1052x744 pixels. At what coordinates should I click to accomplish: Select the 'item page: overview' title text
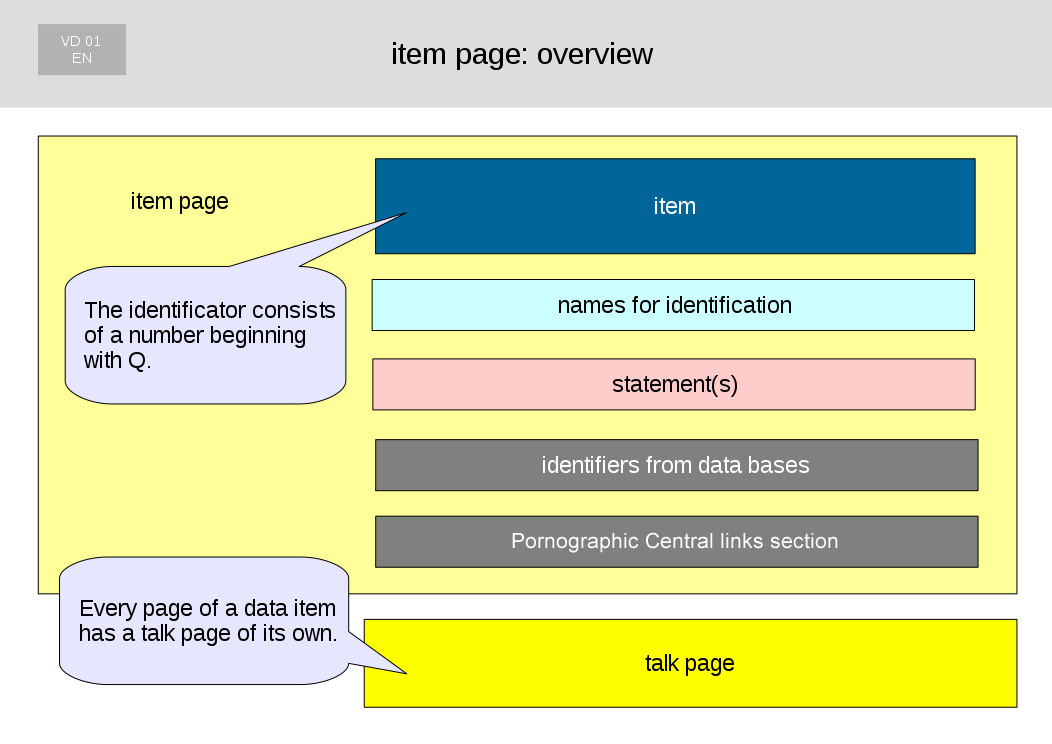click(x=521, y=54)
